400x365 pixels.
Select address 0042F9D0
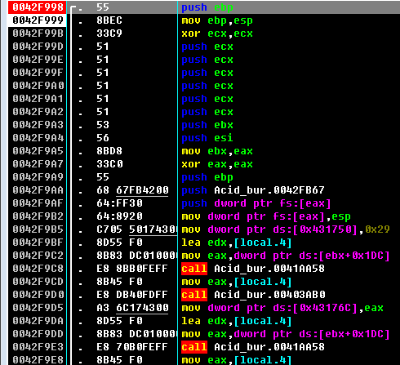pyautogui.click(x=38, y=295)
